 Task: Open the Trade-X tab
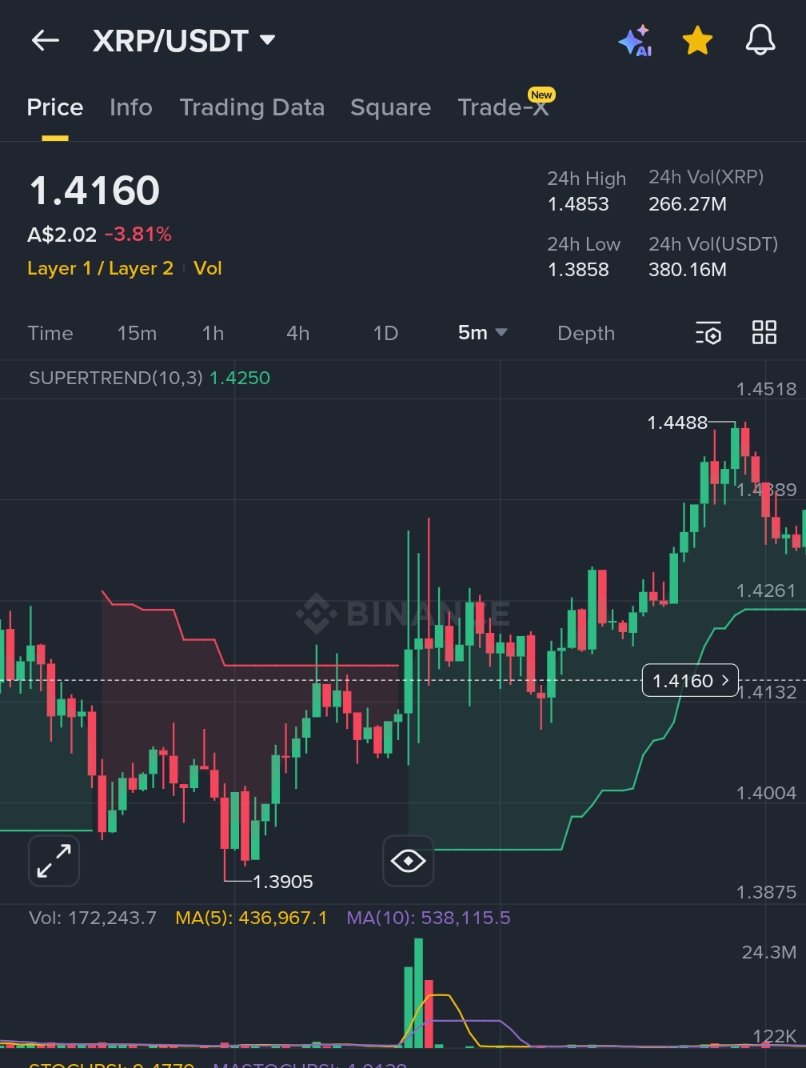(x=503, y=108)
